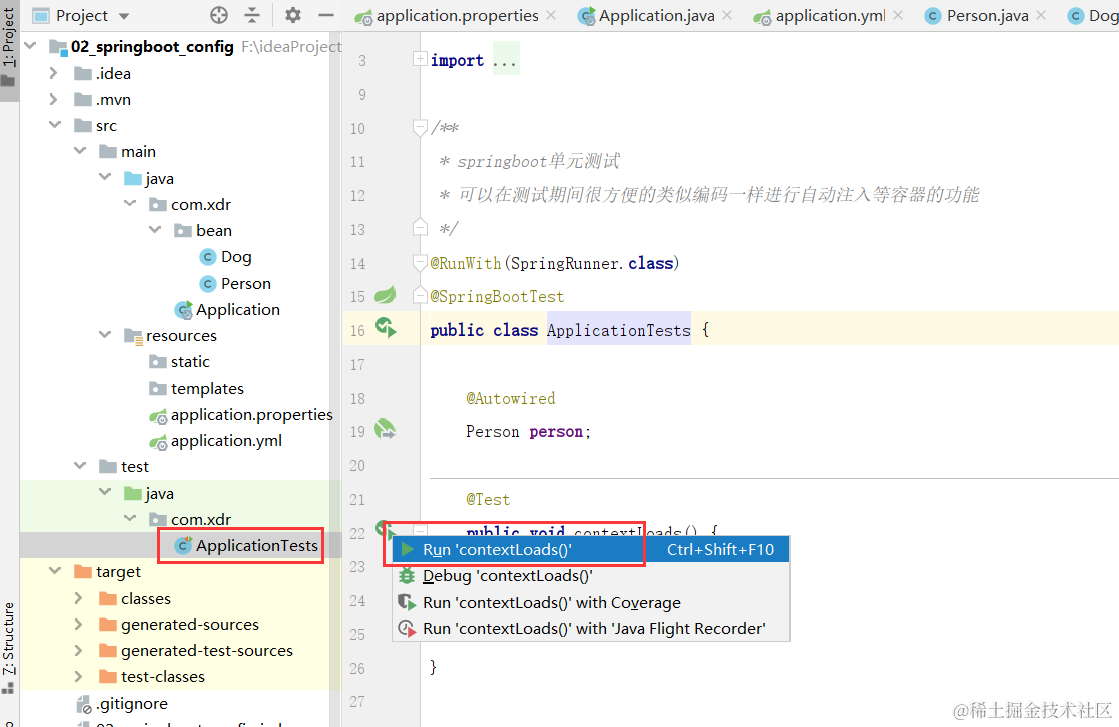Choose Run with 'Java Flight Recorder'
The width and height of the screenshot is (1119, 727).
[591, 629]
